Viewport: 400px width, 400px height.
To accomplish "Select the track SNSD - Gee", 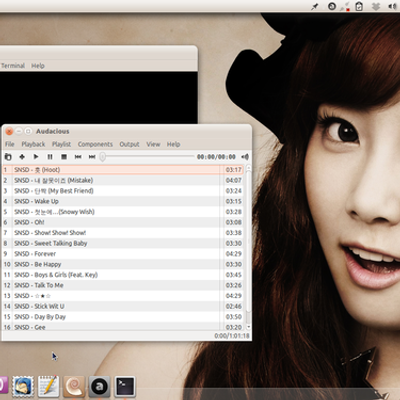I will [x=123, y=327].
